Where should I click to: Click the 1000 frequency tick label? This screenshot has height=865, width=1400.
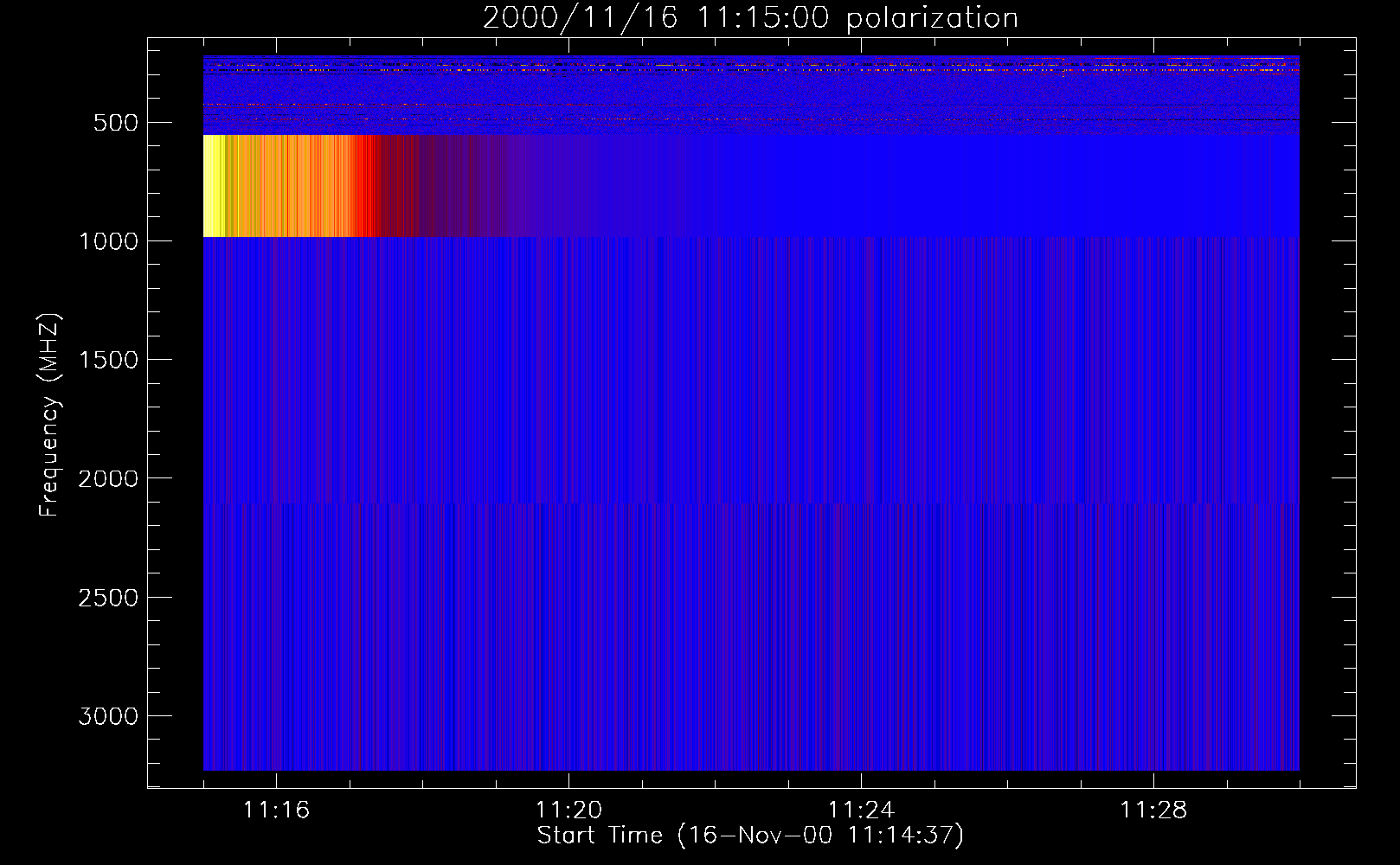pyautogui.click(x=108, y=241)
